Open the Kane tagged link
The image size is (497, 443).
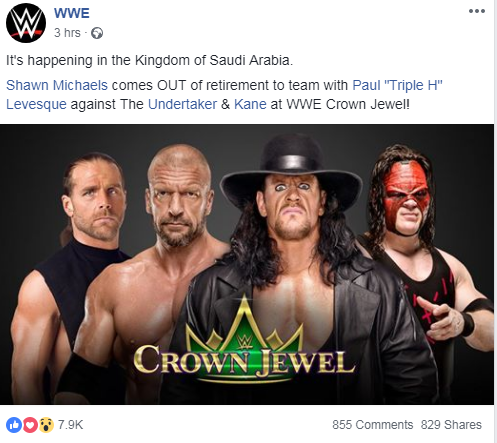(250, 104)
